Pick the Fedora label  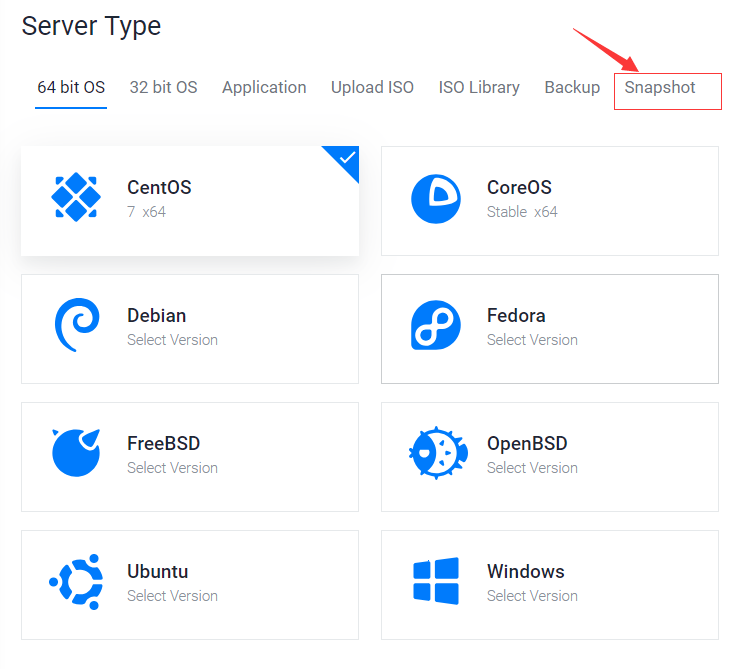click(516, 316)
